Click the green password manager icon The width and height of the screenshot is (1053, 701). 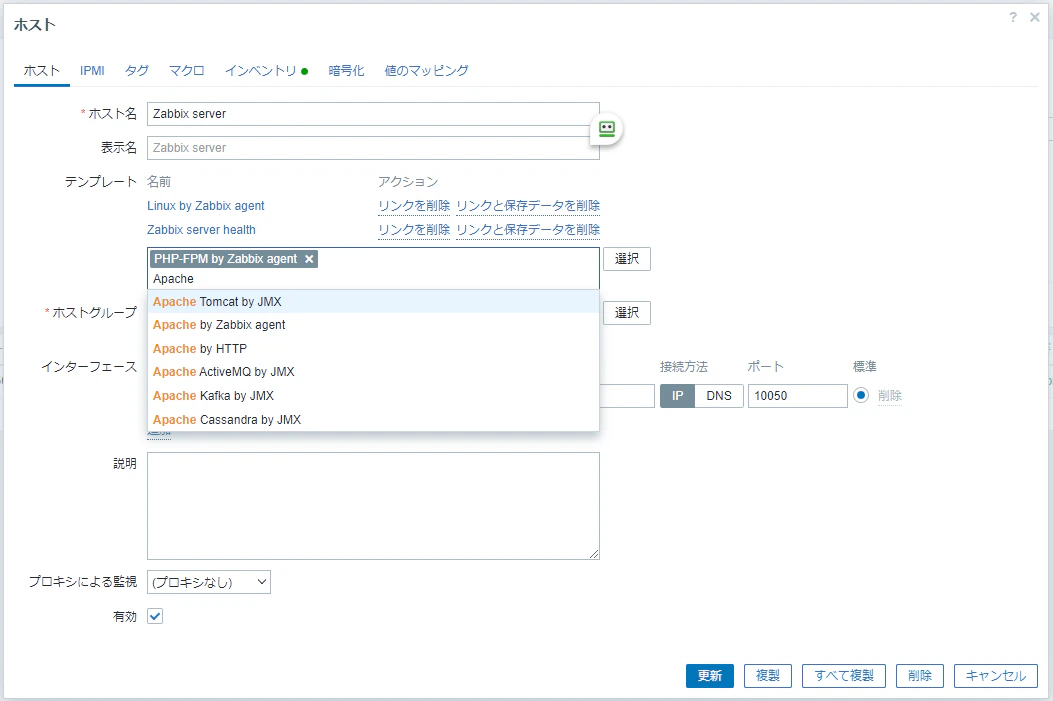point(606,129)
